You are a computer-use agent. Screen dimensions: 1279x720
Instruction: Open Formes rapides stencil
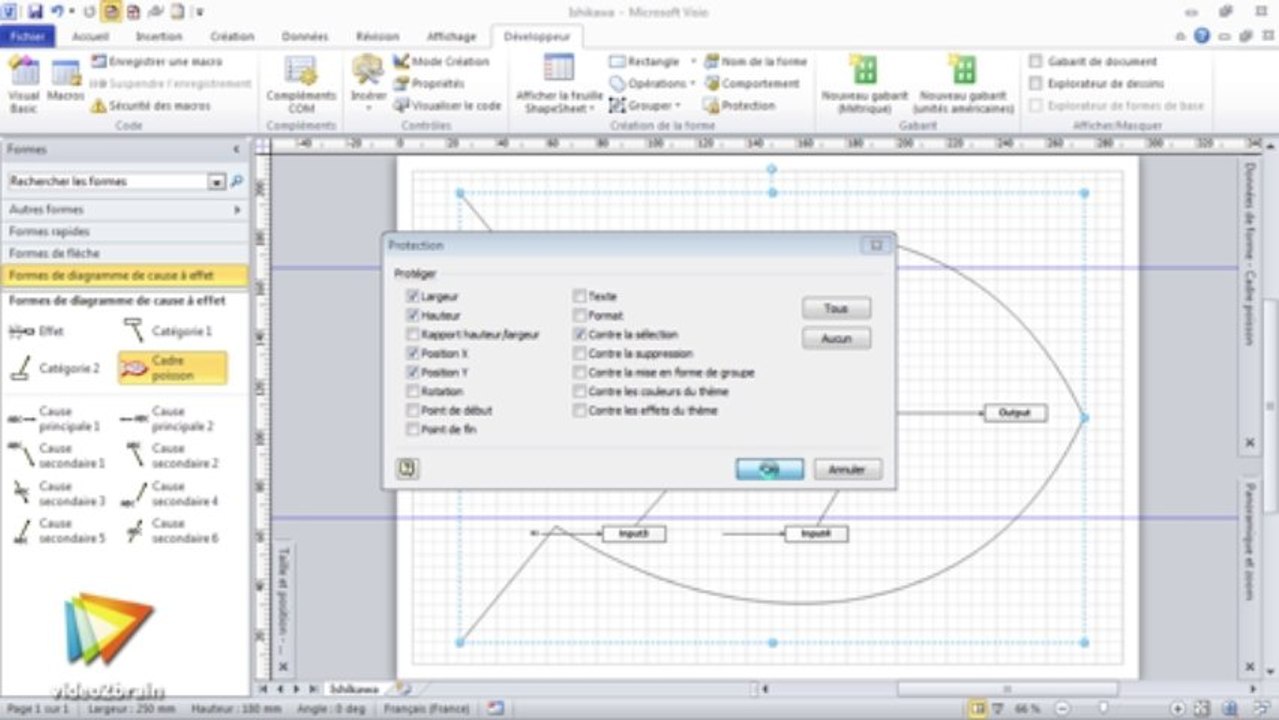tap(124, 231)
